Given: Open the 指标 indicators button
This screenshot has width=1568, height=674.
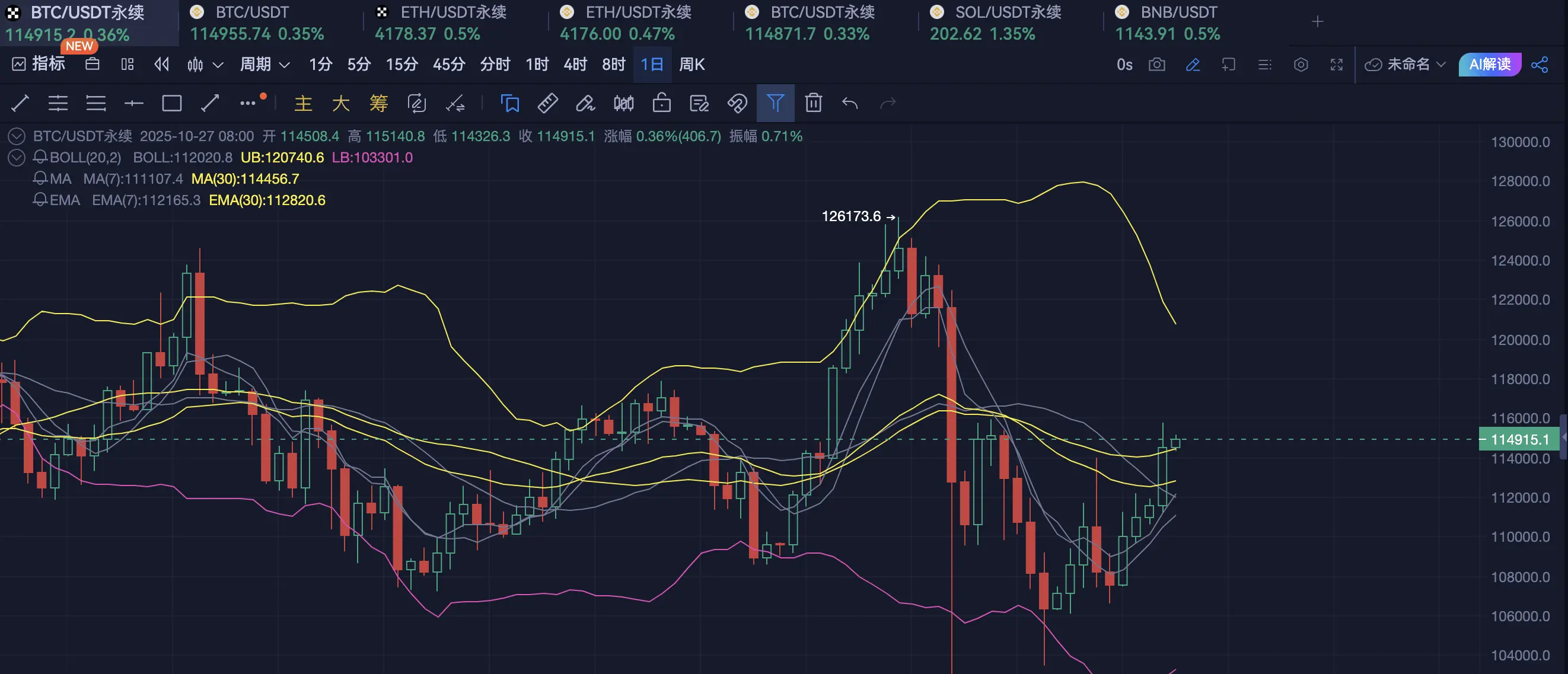Looking at the screenshot, I should (x=39, y=64).
